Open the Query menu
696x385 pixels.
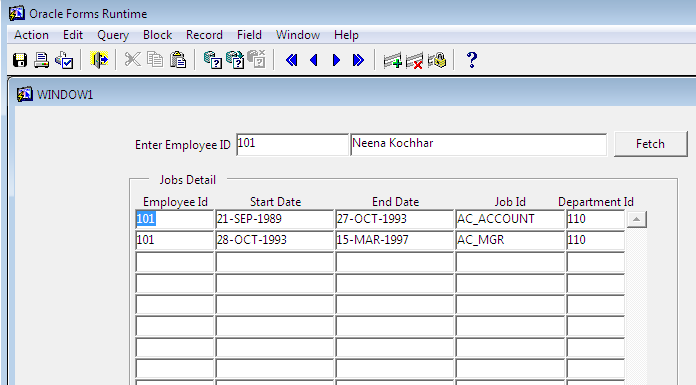(x=113, y=35)
